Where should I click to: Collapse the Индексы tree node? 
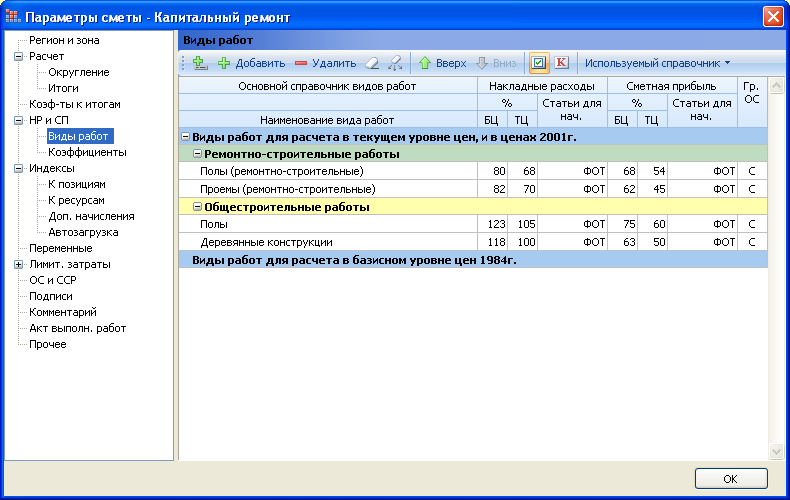click(x=18, y=168)
